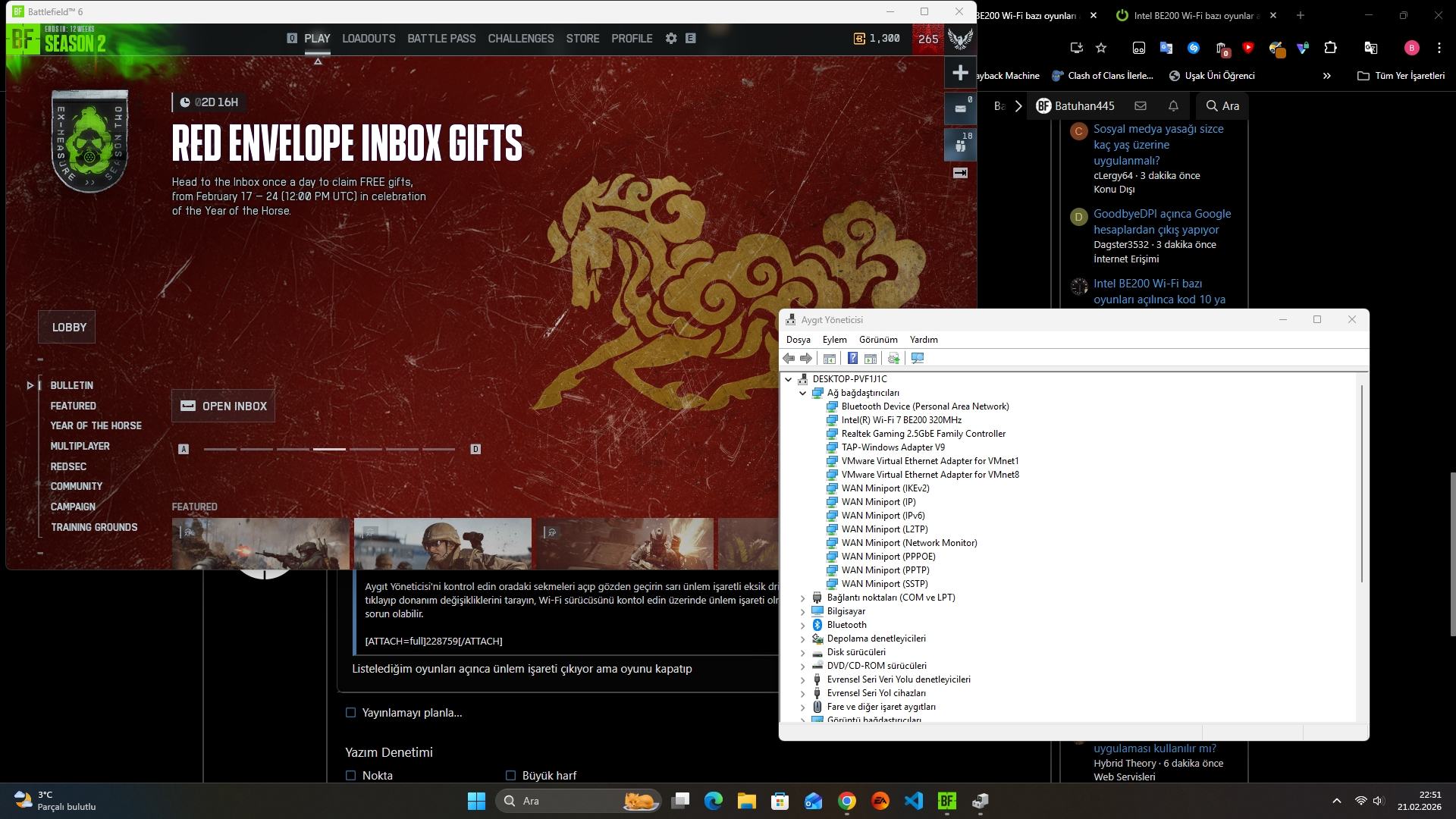Open the MULTIPLAYER section in Battlefield

coord(80,447)
